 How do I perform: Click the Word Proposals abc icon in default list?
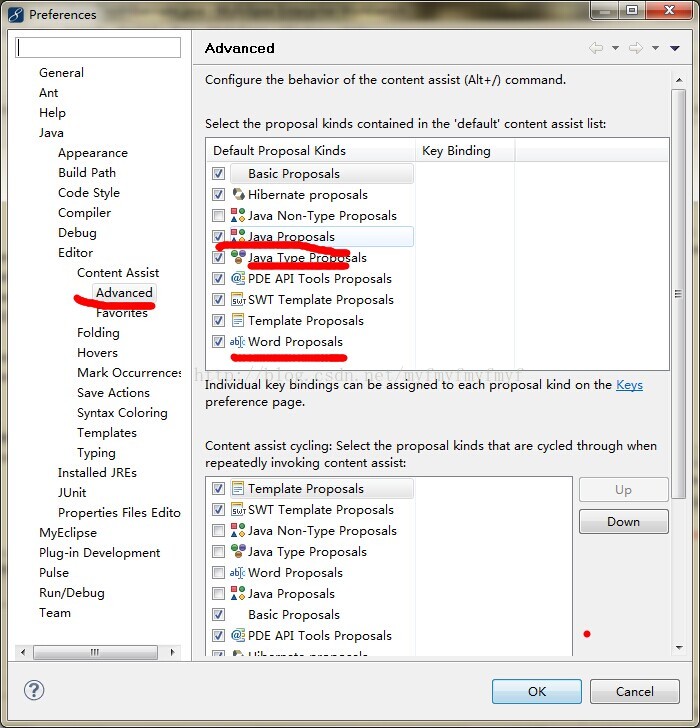click(238, 342)
